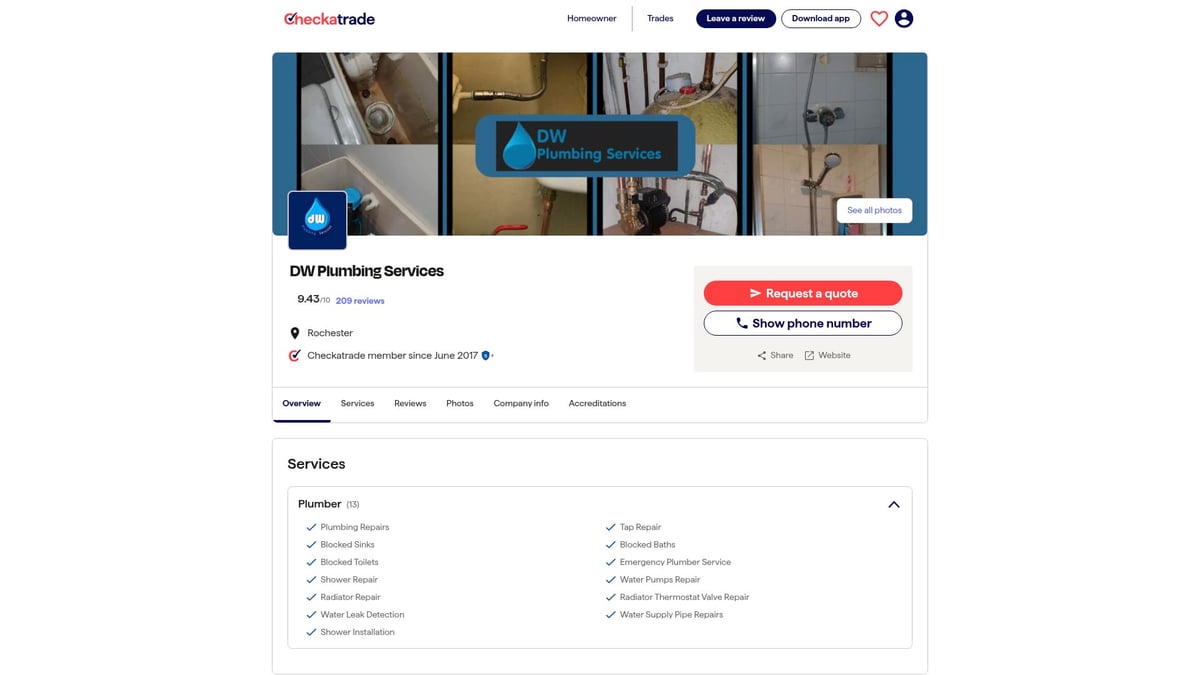Collapse the Plumber services section chevron

point(894,504)
